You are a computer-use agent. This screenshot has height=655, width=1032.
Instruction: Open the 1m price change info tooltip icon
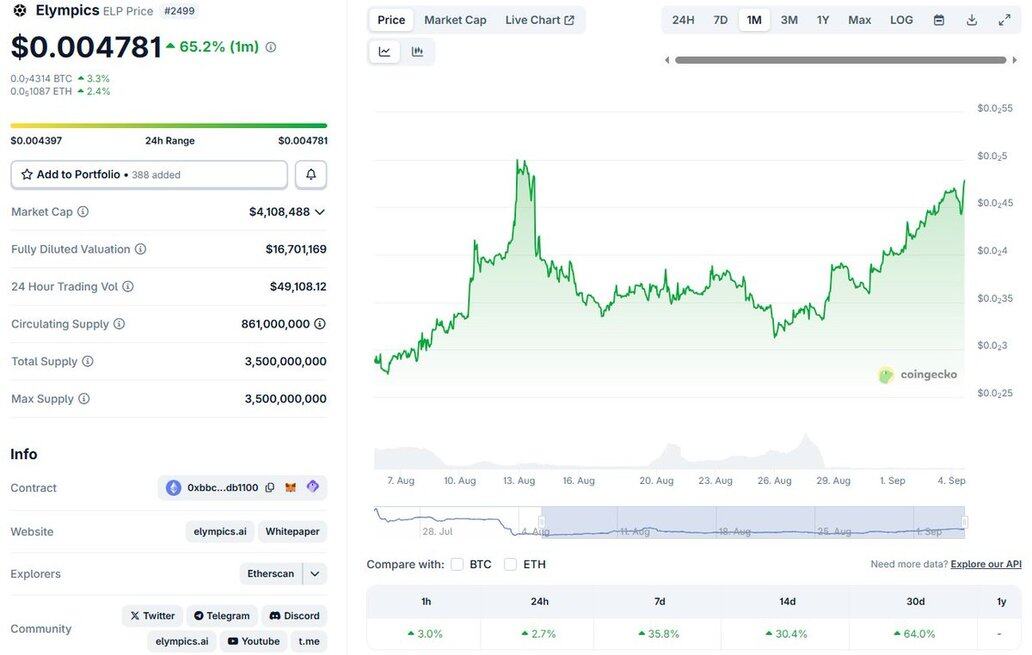coord(271,47)
